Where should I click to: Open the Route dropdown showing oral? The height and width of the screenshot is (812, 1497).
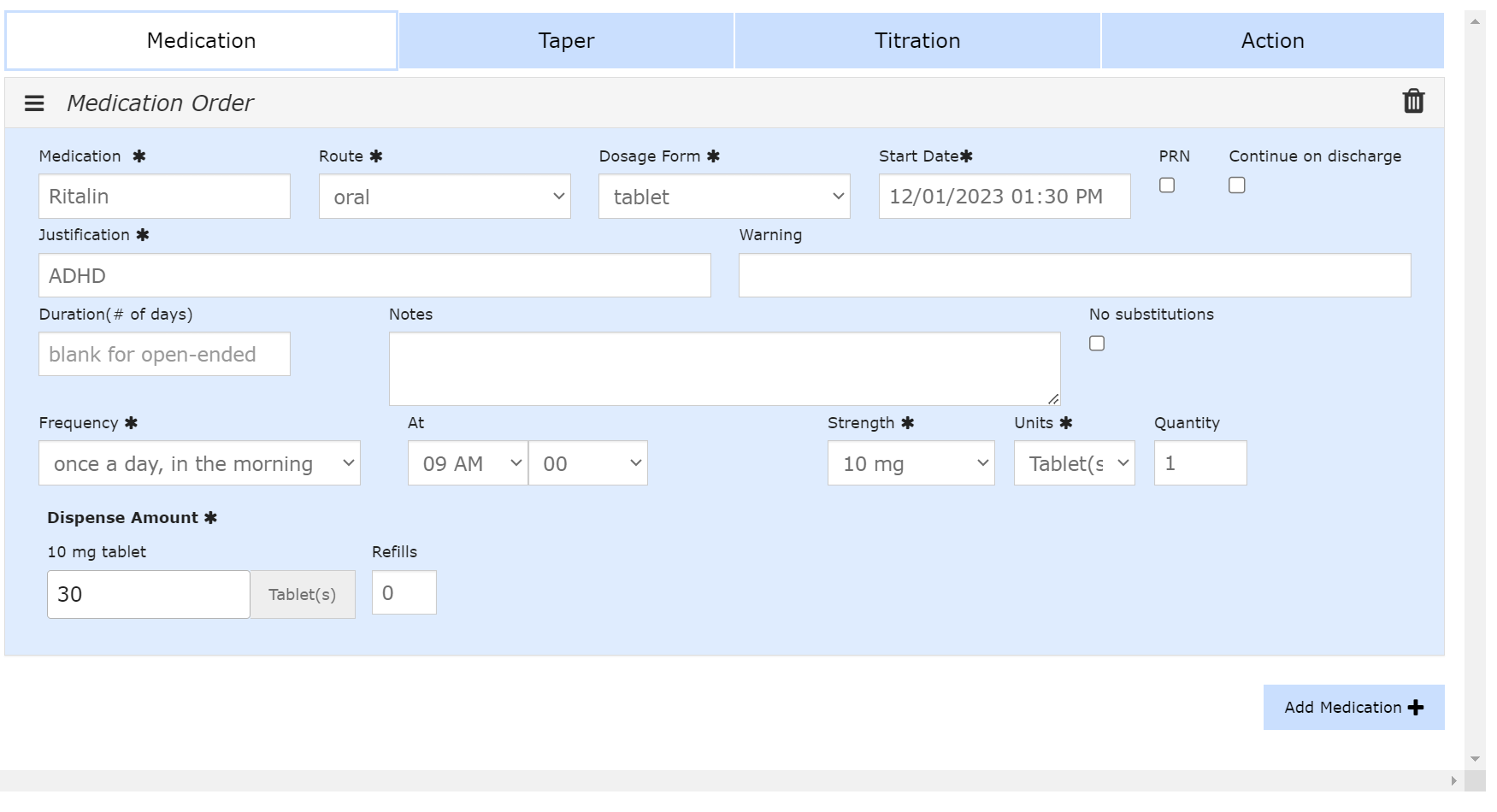coord(445,197)
